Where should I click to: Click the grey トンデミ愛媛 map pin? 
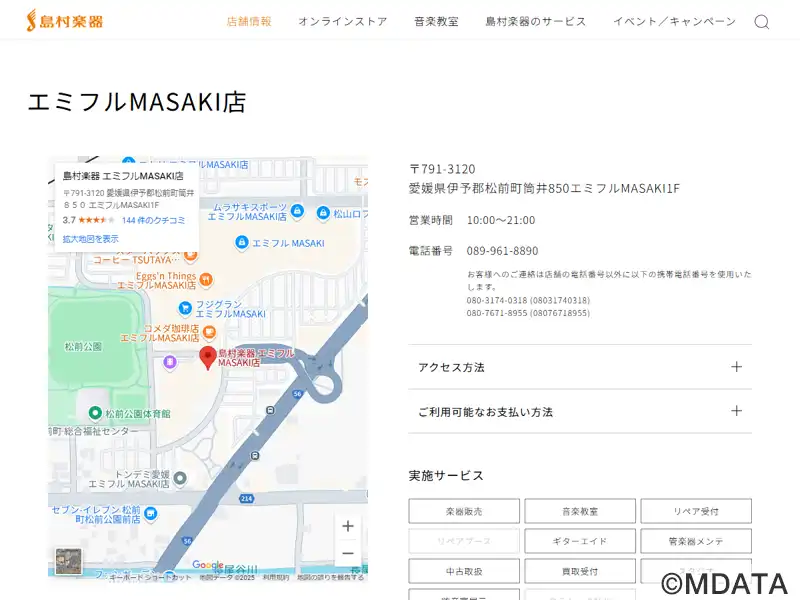pyautogui.click(x=180, y=479)
